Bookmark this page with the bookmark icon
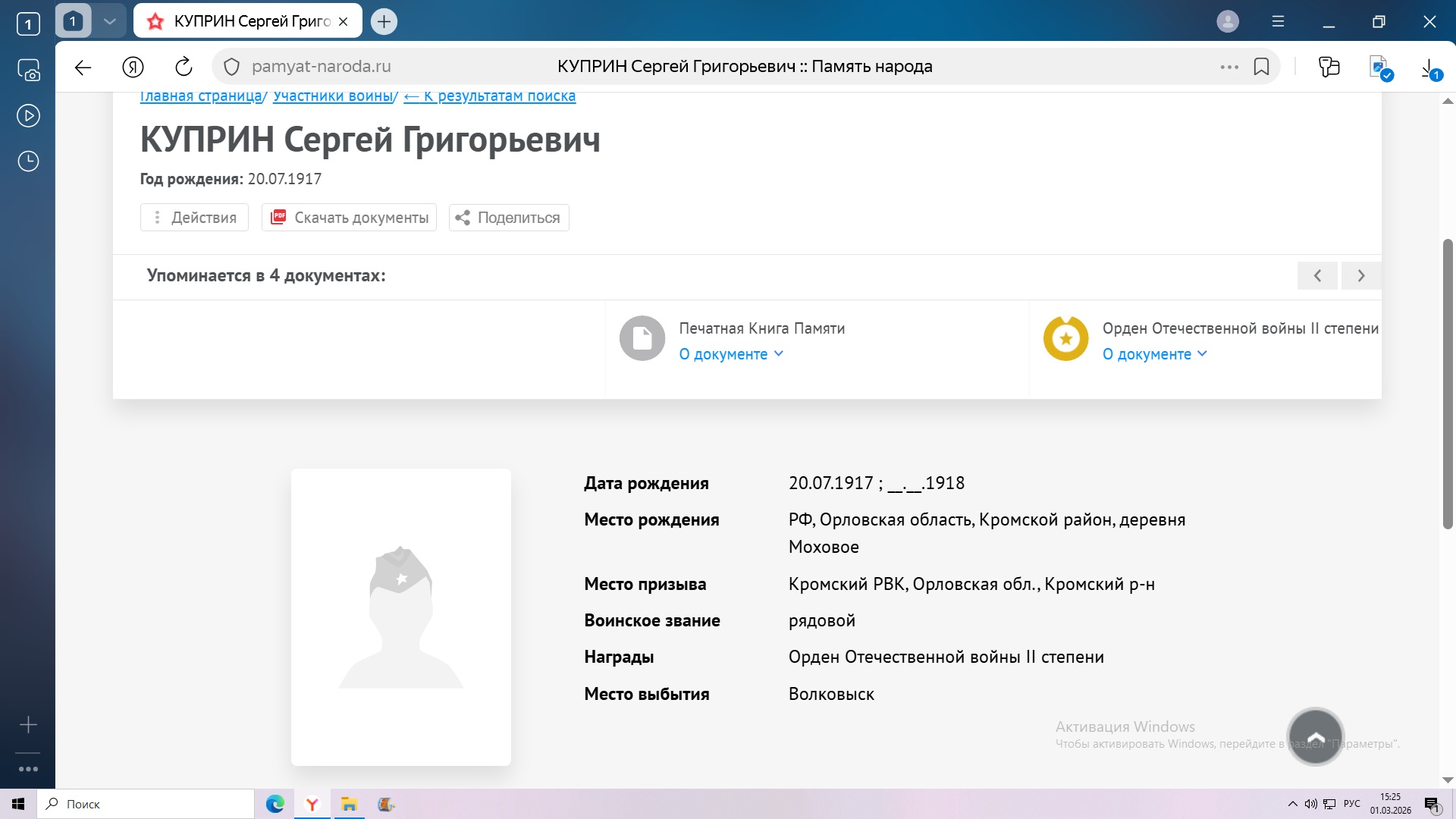Image resolution: width=1456 pixels, height=819 pixels. [1261, 67]
